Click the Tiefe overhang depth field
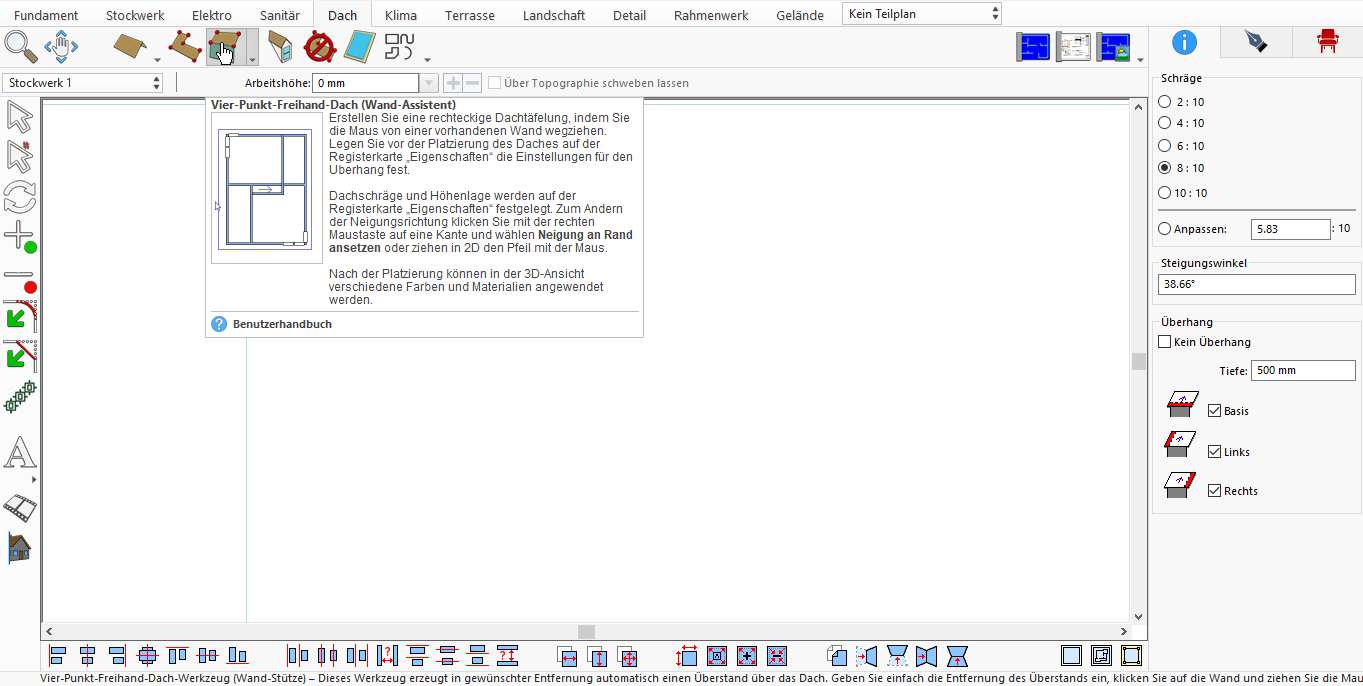This screenshot has height=686, width=1363. [x=1303, y=371]
